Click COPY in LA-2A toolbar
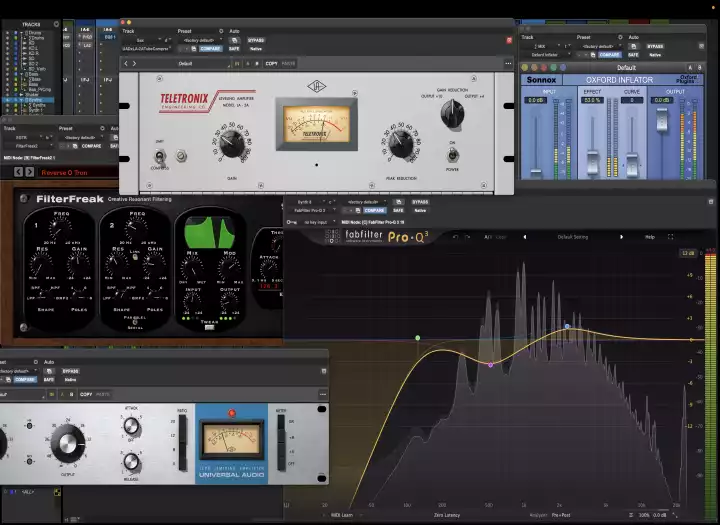 coord(271,63)
